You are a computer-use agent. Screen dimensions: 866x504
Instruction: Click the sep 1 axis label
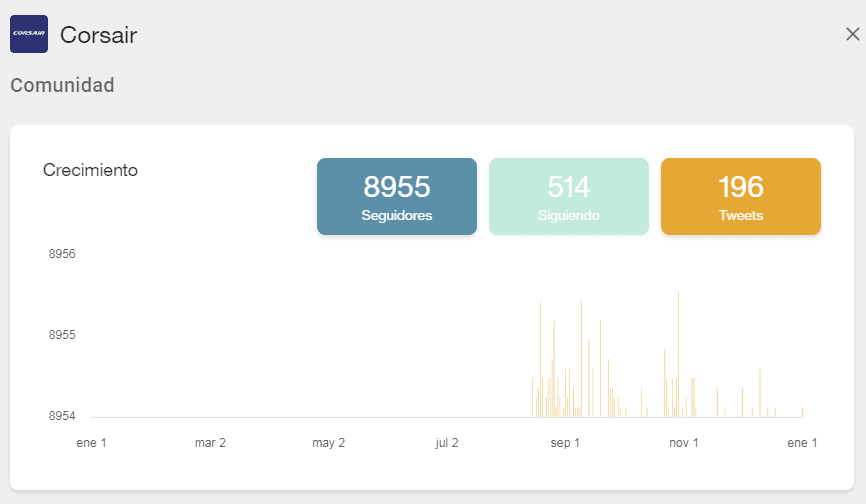pos(565,443)
